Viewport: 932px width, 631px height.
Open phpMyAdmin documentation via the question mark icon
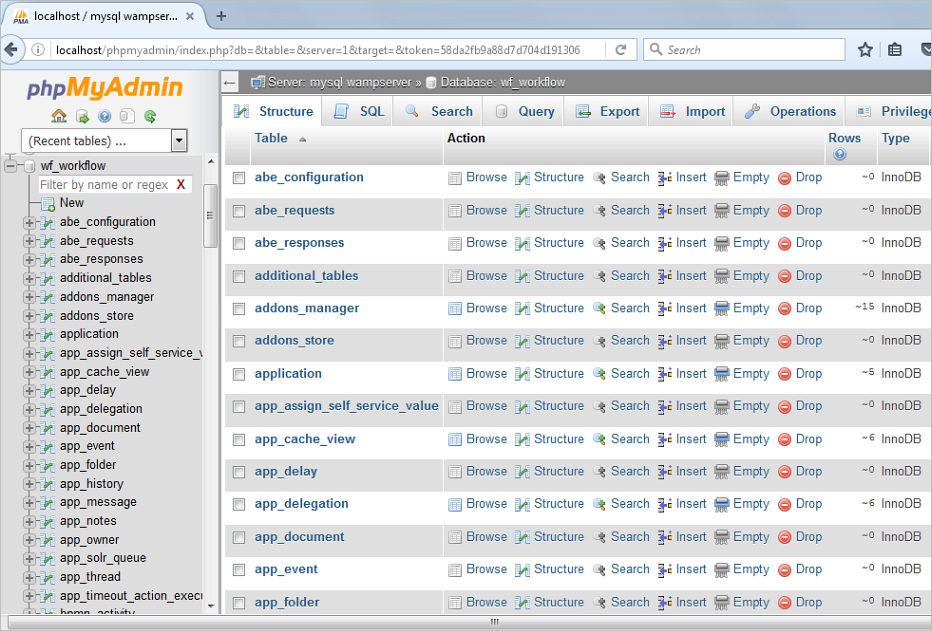[x=104, y=117]
